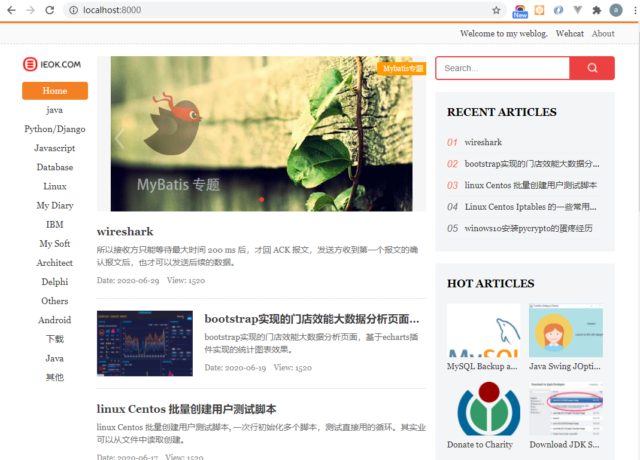Open the My Diary category

[x=55, y=205]
